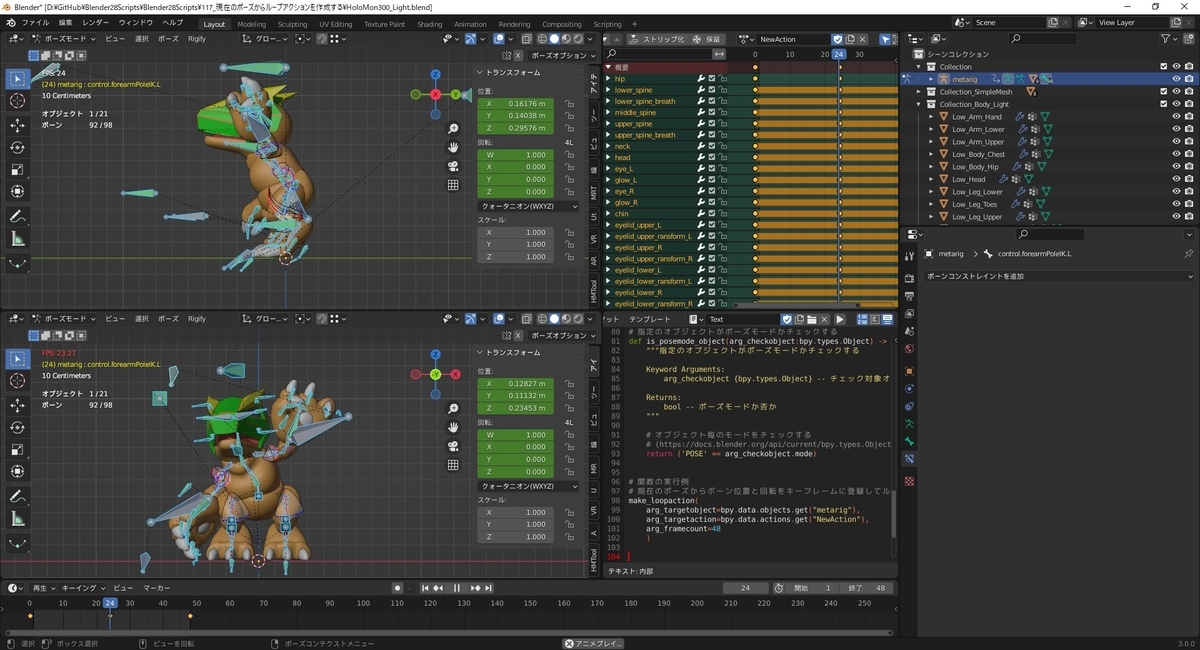Click the zoom magnifier in upper viewport

[453, 129]
